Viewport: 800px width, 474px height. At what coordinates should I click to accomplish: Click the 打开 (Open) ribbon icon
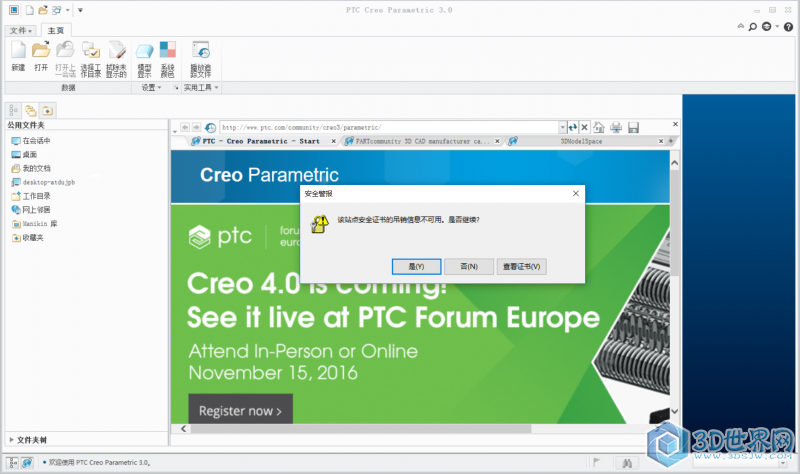[x=41, y=57]
